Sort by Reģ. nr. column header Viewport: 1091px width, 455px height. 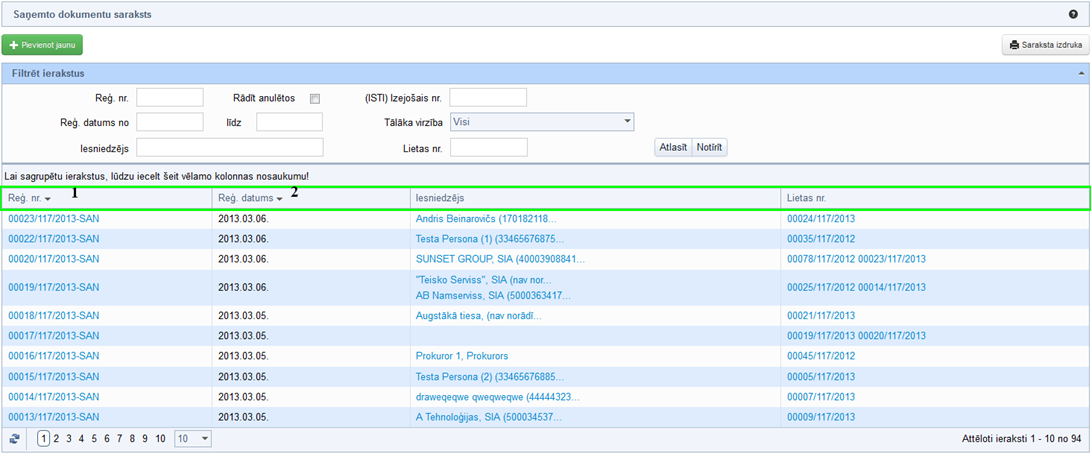coord(30,198)
